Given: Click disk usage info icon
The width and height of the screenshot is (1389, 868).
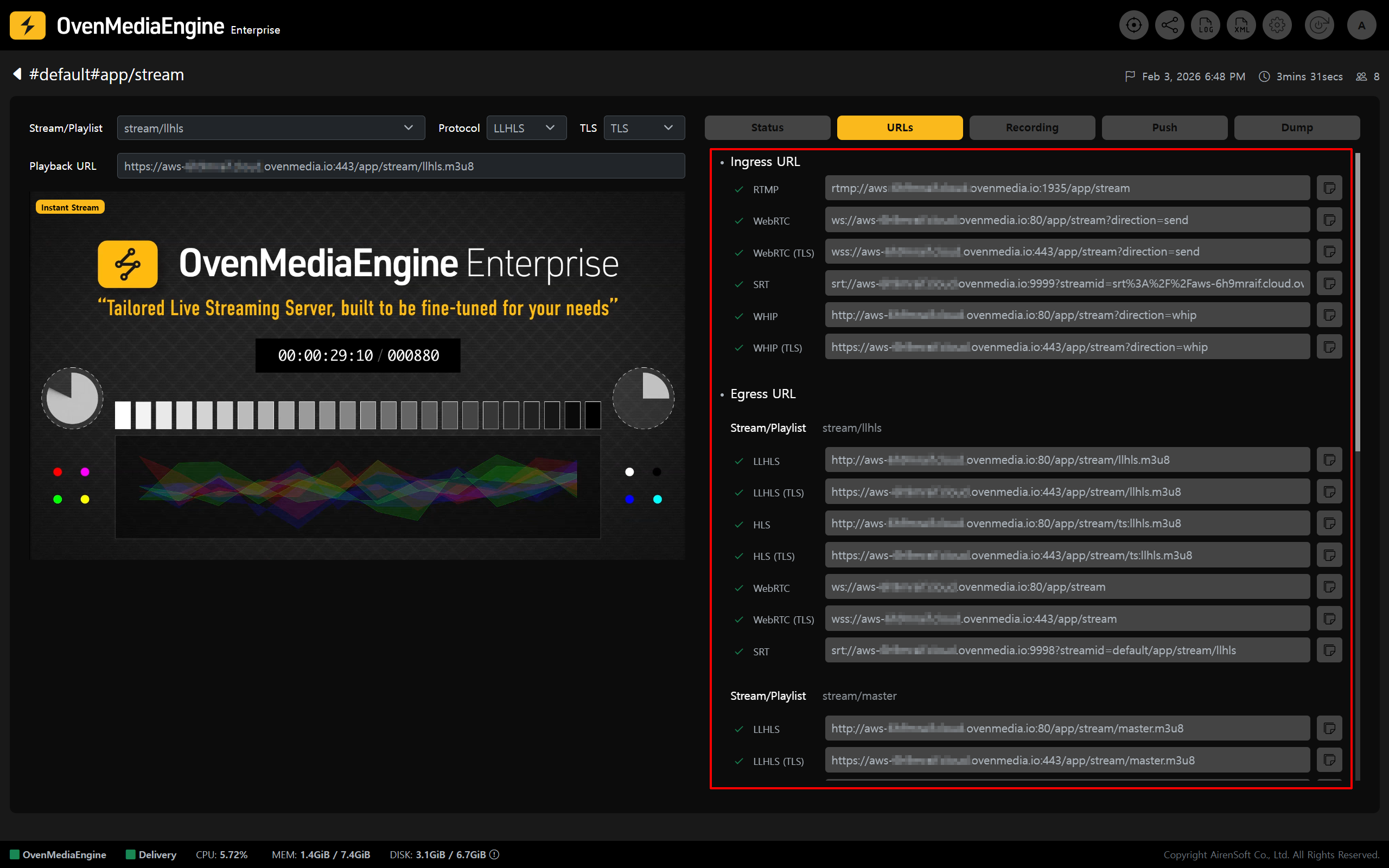Looking at the screenshot, I should [x=494, y=854].
